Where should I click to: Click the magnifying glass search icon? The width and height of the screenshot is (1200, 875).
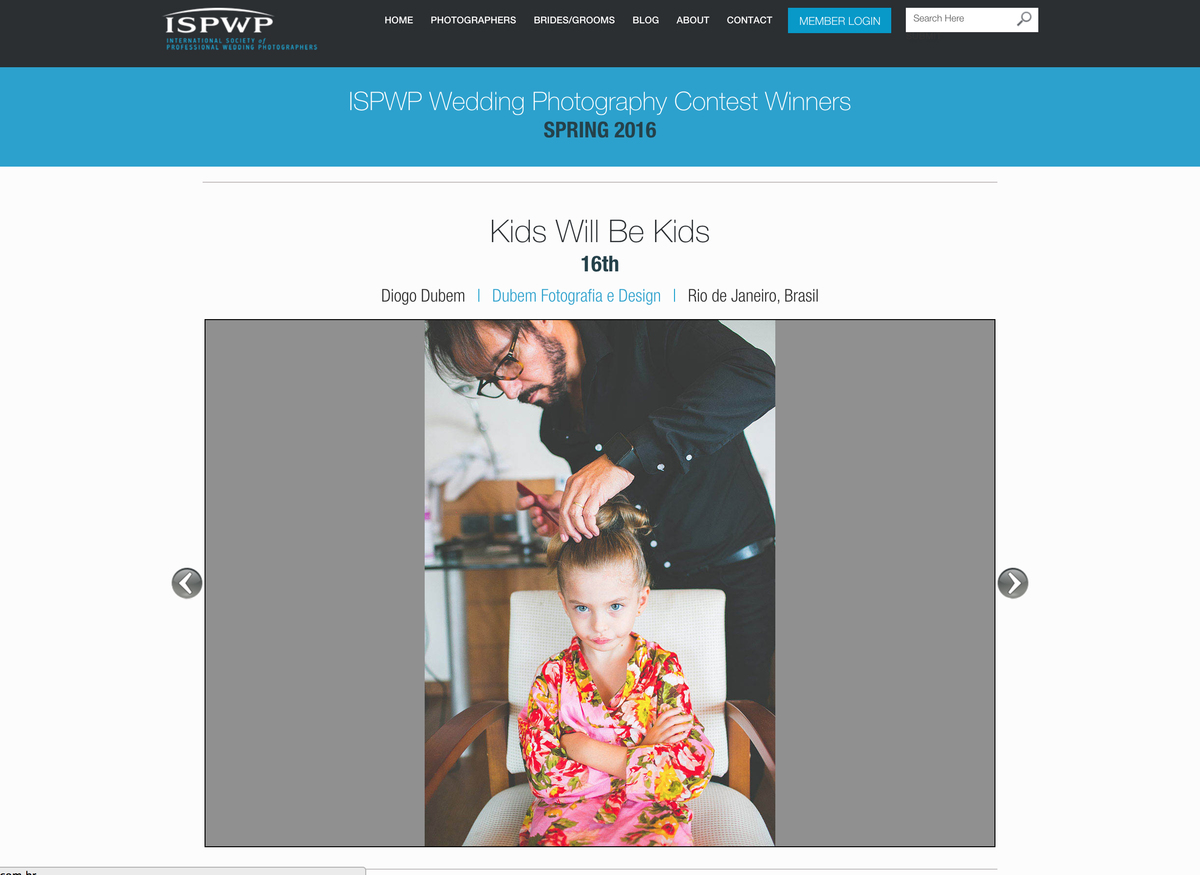pyautogui.click(x=1024, y=19)
